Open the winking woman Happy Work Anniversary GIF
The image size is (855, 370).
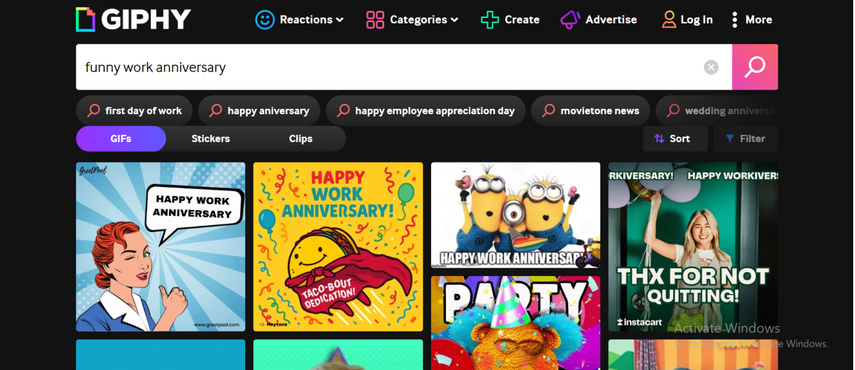coord(160,247)
